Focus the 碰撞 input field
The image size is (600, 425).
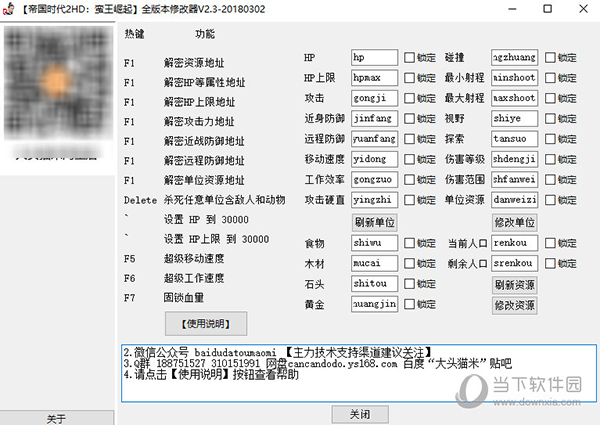[x=515, y=57]
